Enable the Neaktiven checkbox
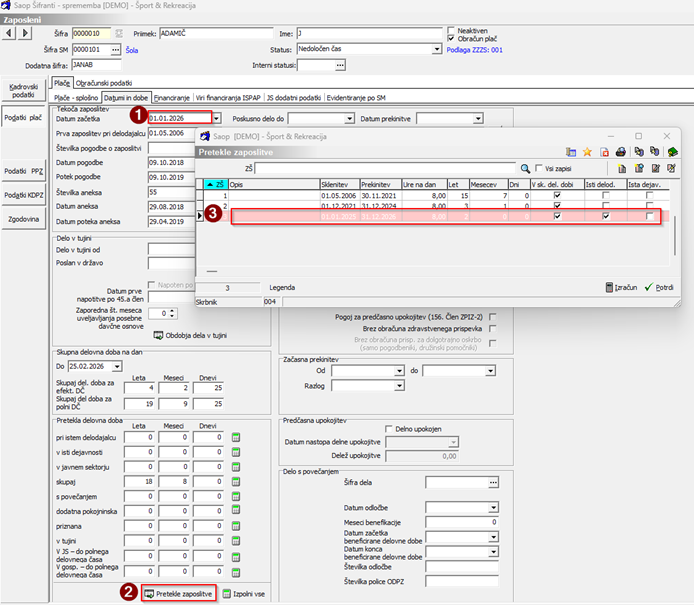Image resolution: width=694 pixels, height=605 pixels. tap(451, 30)
